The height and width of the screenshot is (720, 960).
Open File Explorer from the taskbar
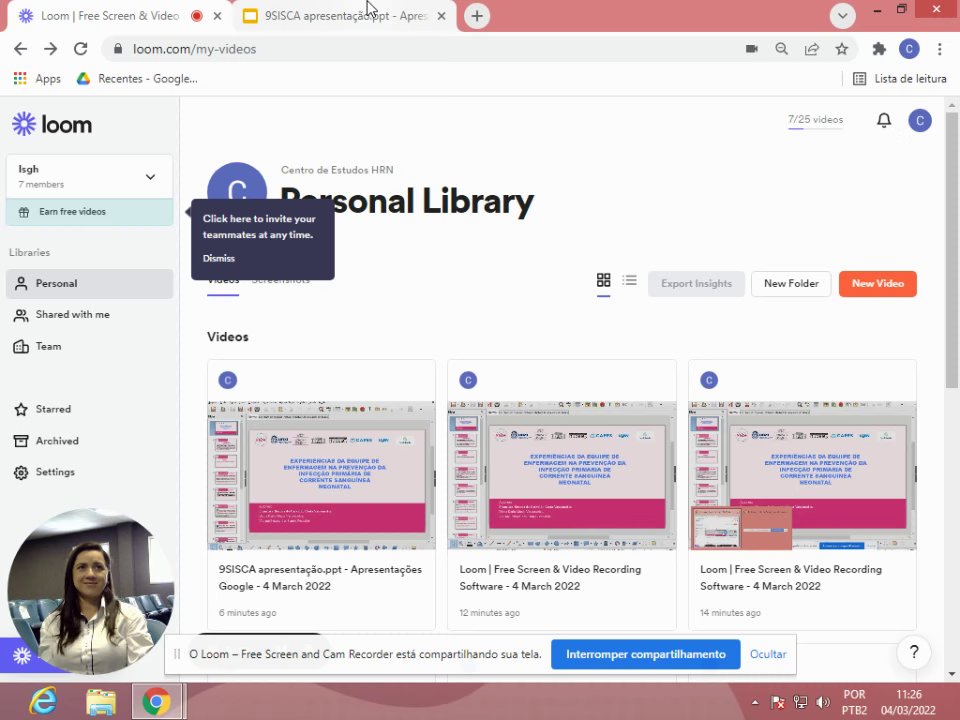(x=101, y=701)
